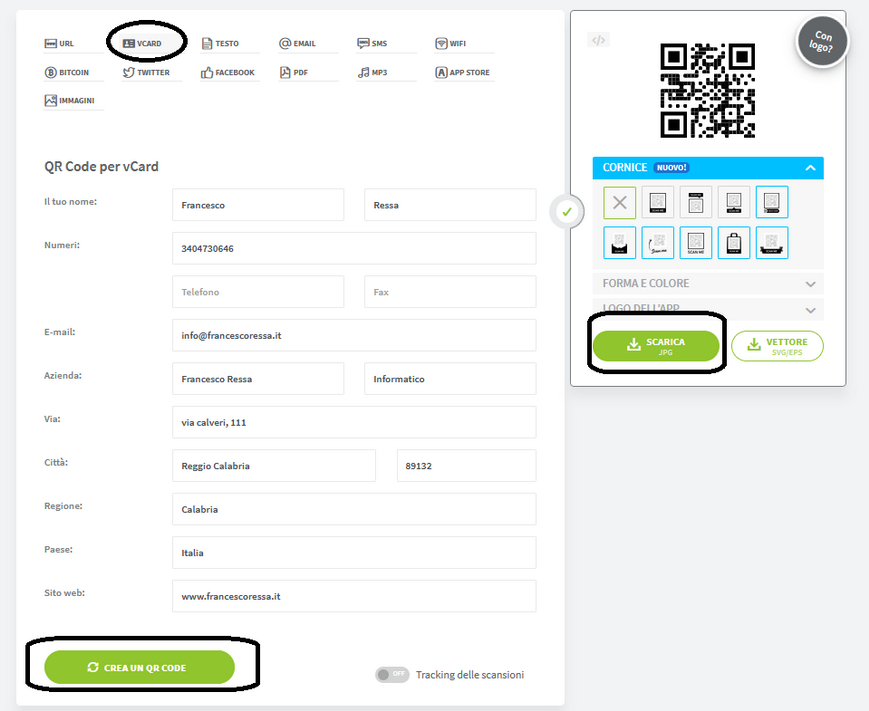The width and height of the screenshot is (869, 711).
Task: Click the job title field reading Informatico
Action: [450, 378]
